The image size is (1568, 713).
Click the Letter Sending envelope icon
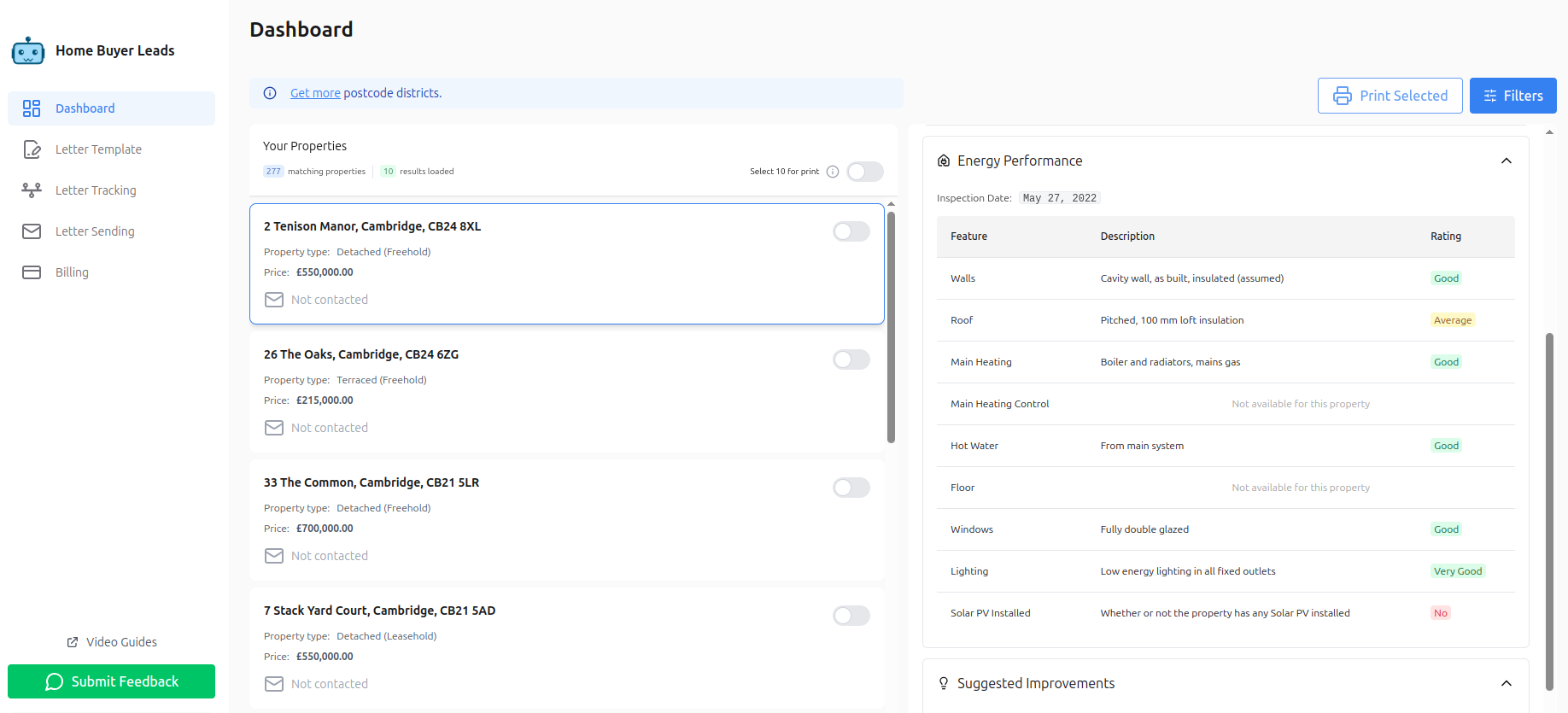tap(32, 231)
